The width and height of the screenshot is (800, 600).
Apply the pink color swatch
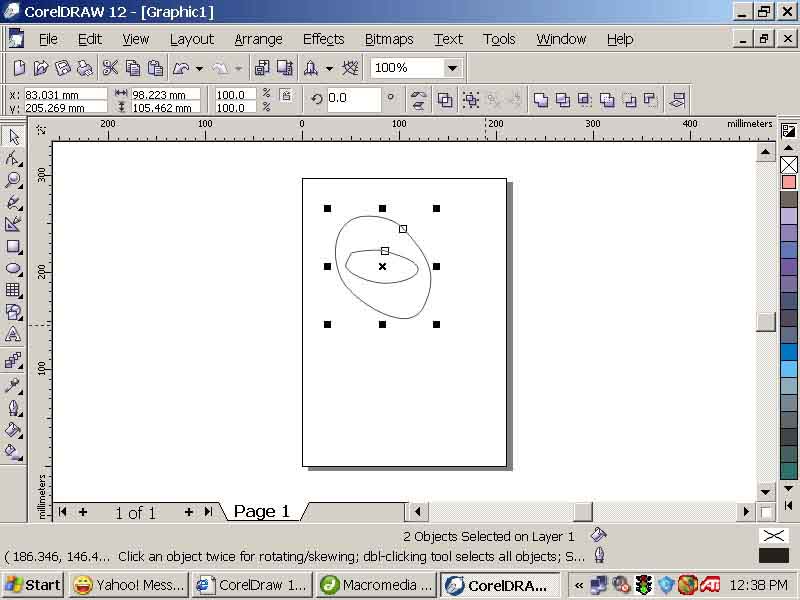789,182
